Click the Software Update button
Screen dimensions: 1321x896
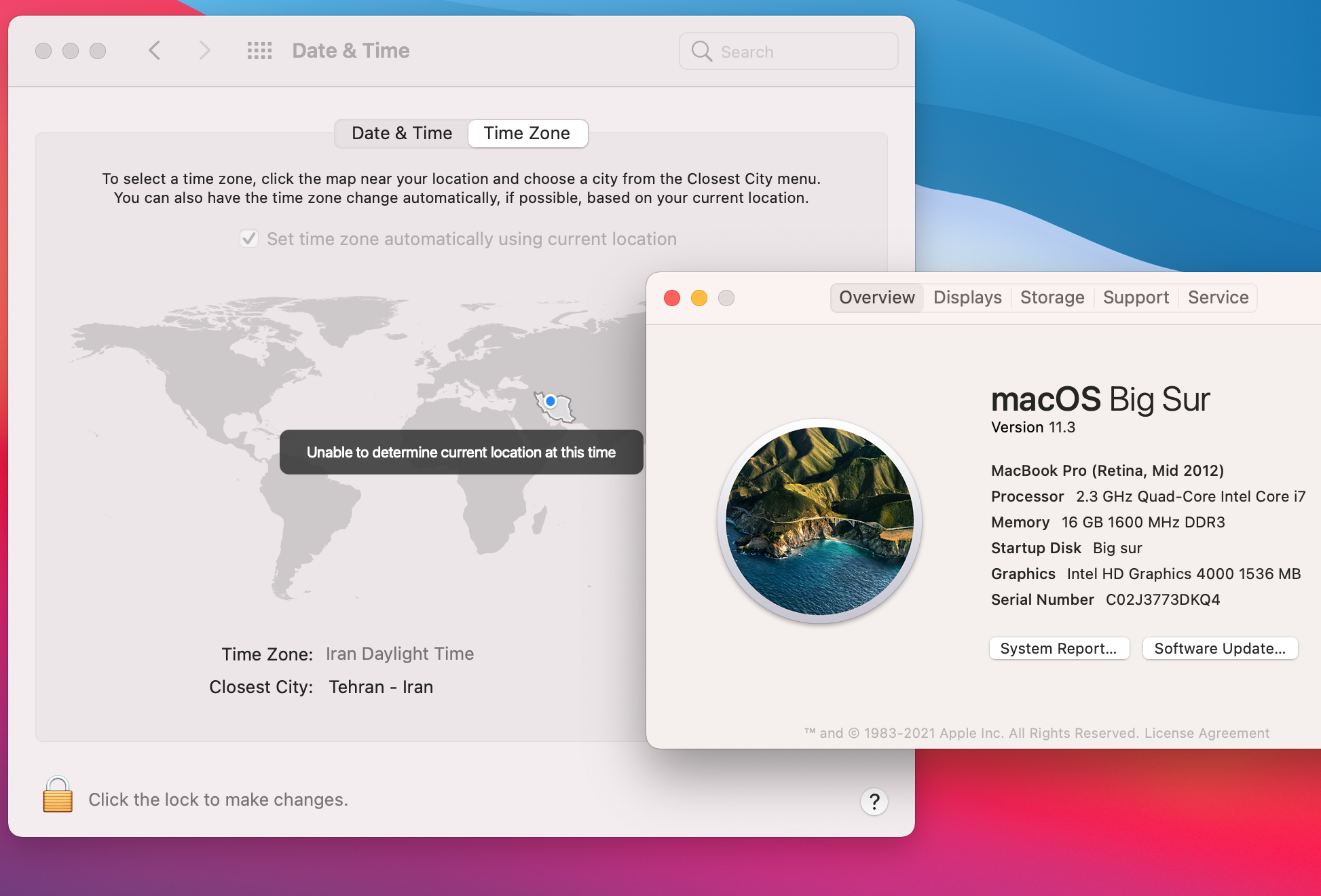(x=1219, y=648)
